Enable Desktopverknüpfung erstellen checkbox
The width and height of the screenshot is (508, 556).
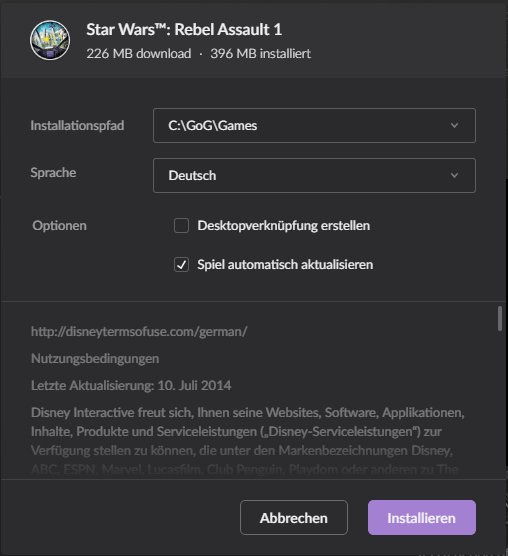[182, 226]
